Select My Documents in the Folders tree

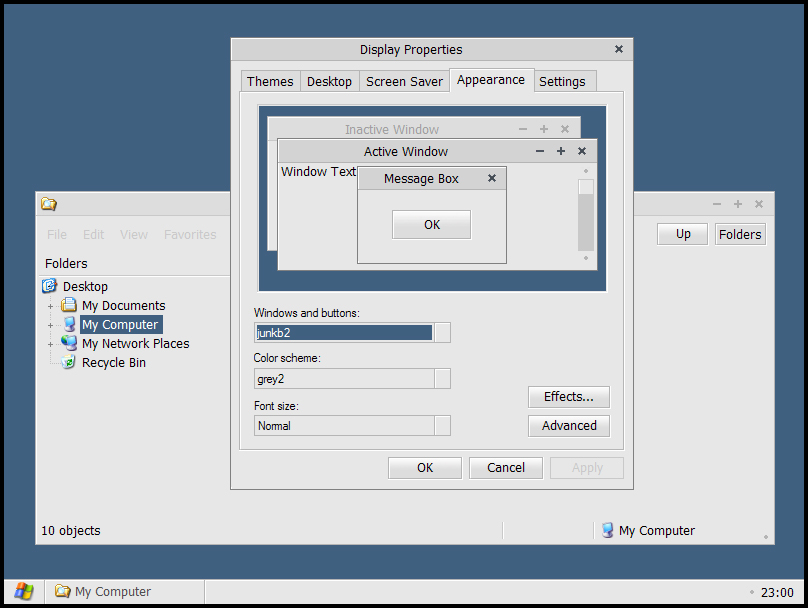pyautogui.click(x=124, y=306)
